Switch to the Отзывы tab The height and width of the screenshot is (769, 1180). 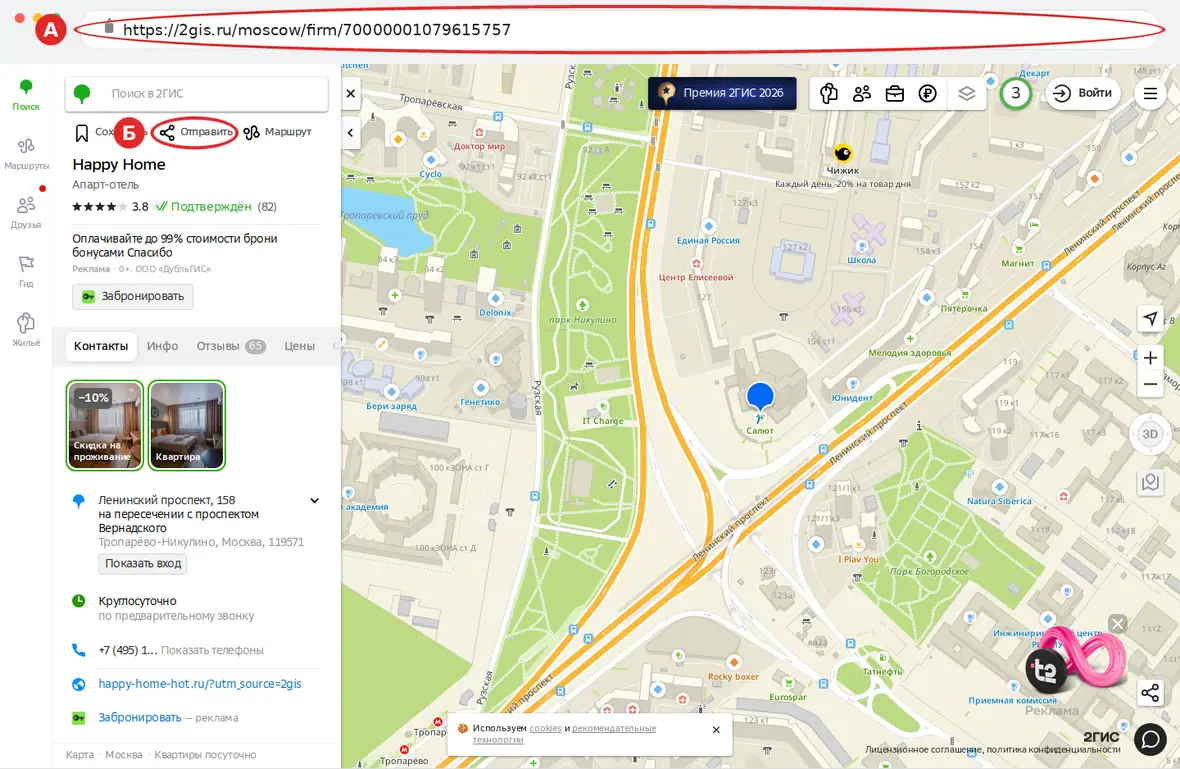coord(230,346)
